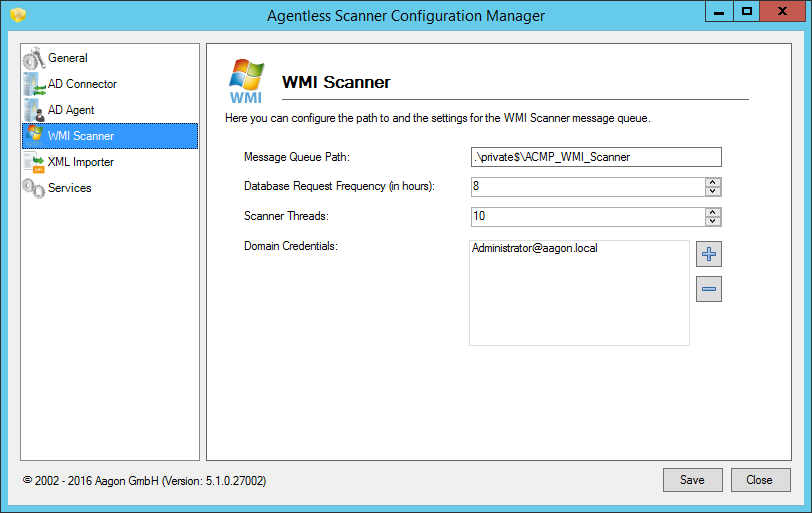Screen dimensions: 812x513
Task: Click into Database Request Frequency field
Action: (x=588, y=186)
